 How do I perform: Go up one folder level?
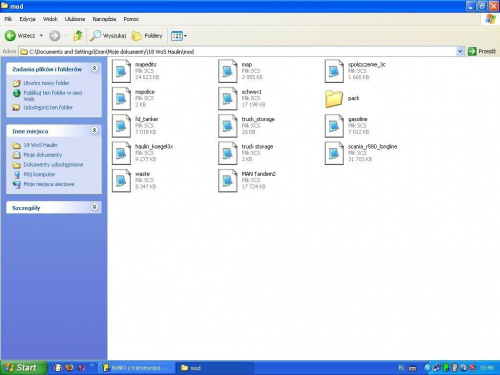[x=78, y=35]
